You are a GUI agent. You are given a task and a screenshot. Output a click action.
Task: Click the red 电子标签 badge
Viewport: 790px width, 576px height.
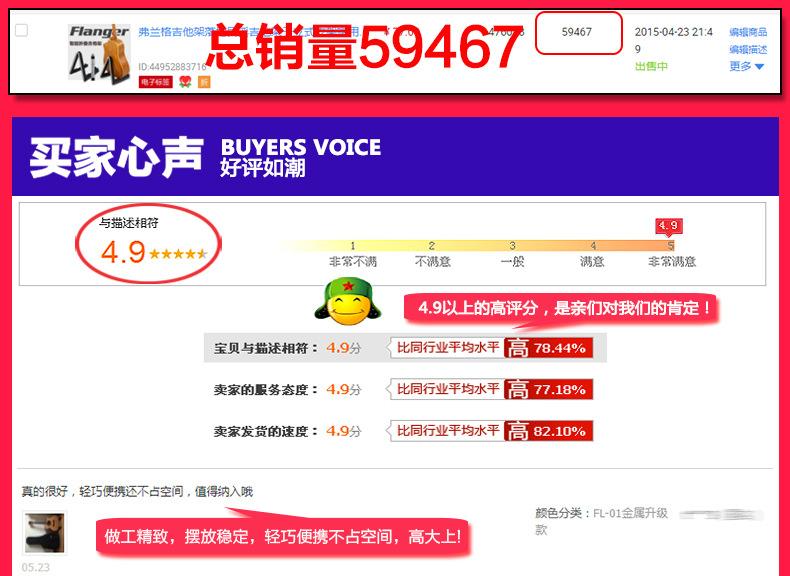[x=155, y=82]
